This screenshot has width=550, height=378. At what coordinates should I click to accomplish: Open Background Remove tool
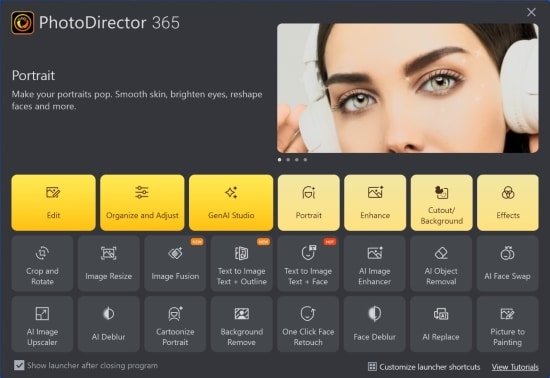242,324
